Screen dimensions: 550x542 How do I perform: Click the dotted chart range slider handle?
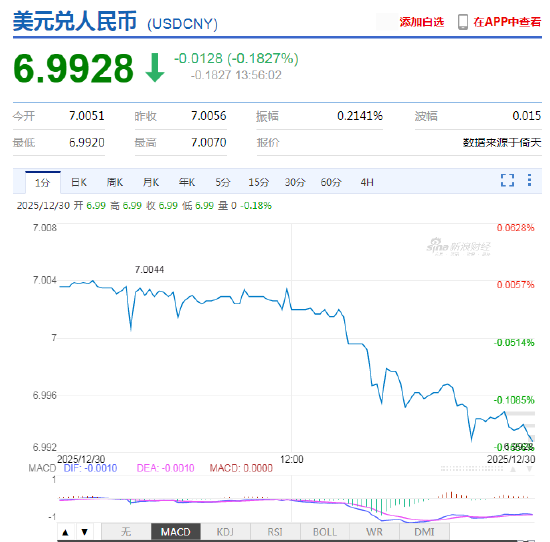pos(471,469)
